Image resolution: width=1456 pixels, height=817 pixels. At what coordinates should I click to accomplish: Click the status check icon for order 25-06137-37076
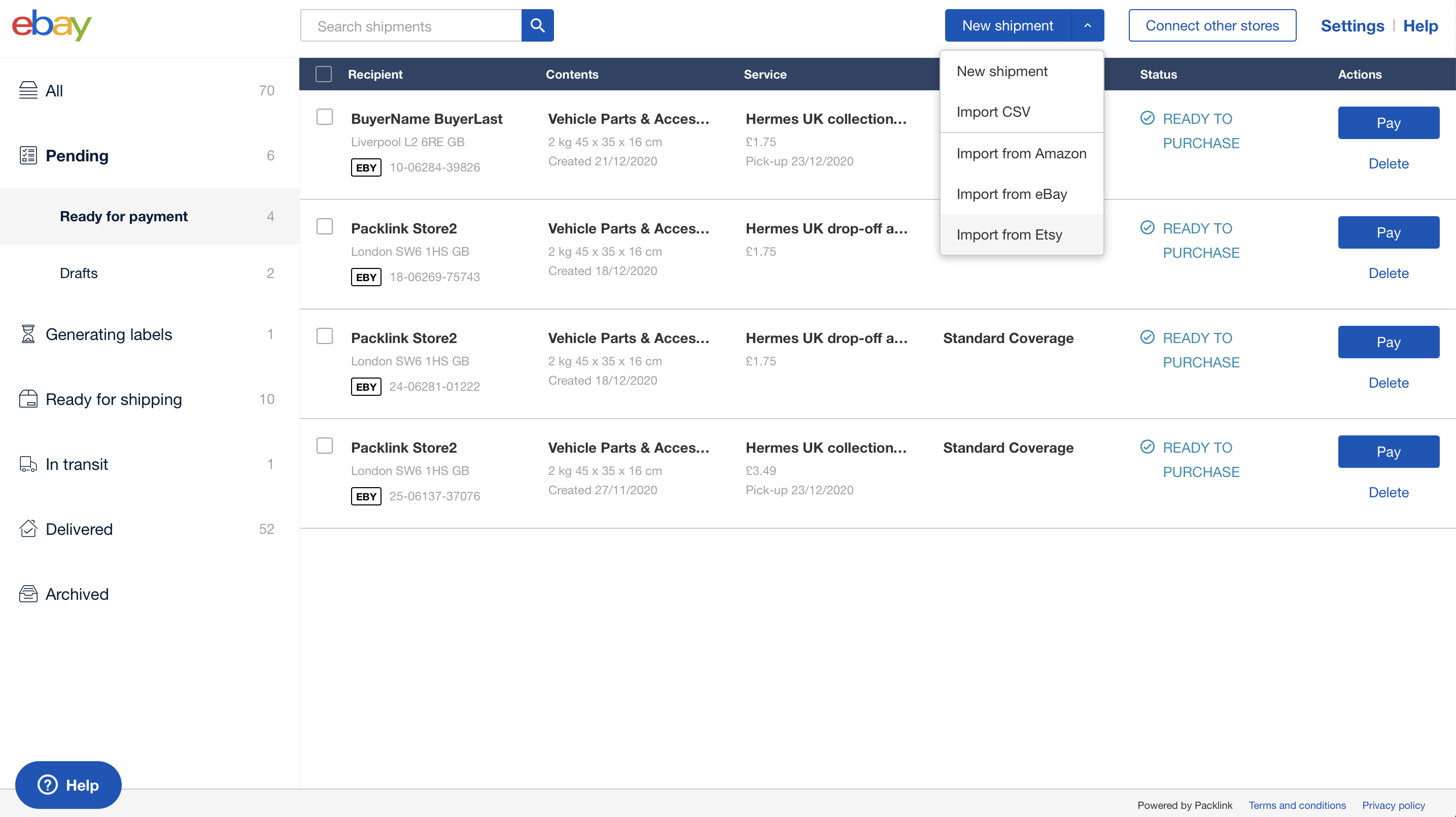pos(1148,447)
